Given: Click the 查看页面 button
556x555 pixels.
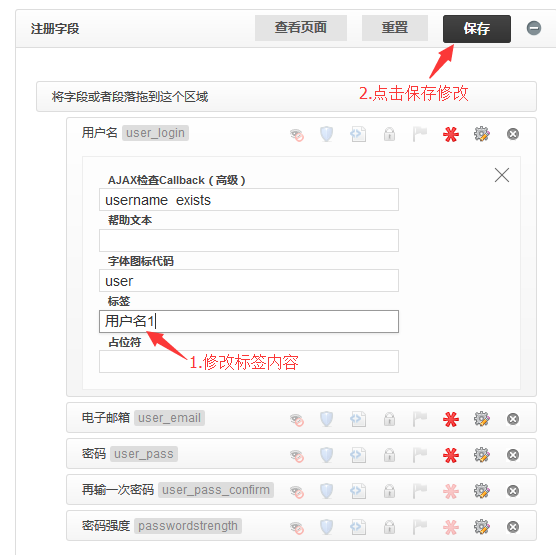Looking at the screenshot, I should coord(301,28).
